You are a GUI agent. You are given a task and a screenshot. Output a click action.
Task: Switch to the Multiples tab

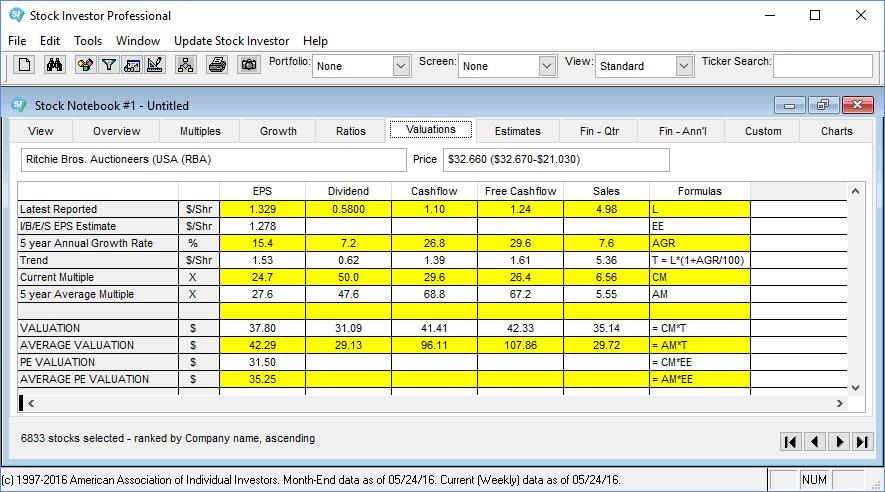tap(200, 131)
